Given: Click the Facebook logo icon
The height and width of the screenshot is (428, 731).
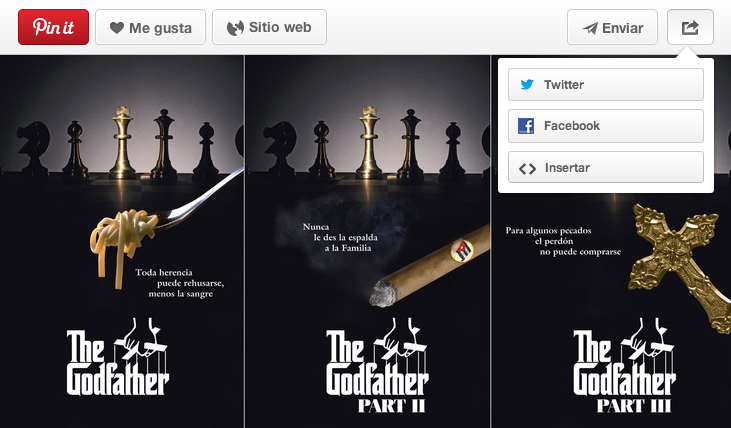Looking at the screenshot, I should pyautogui.click(x=526, y=126).
